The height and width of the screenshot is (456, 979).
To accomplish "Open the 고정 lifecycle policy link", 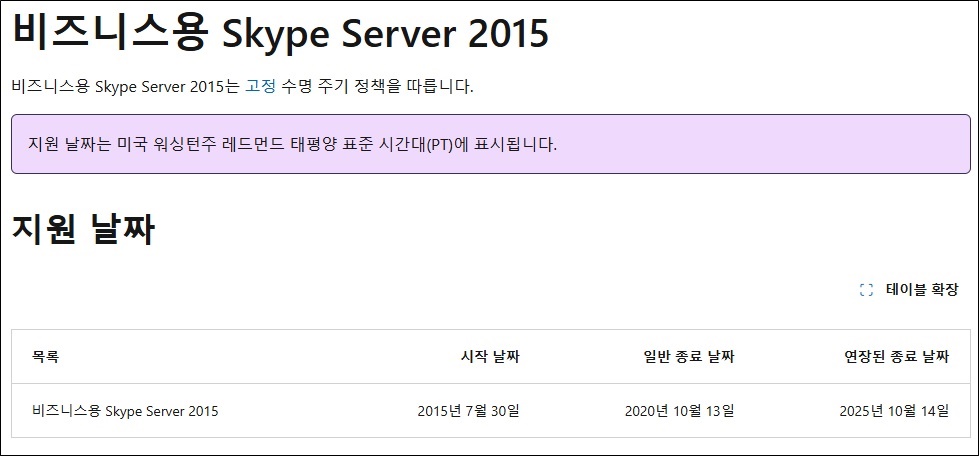I will point(260,86).
